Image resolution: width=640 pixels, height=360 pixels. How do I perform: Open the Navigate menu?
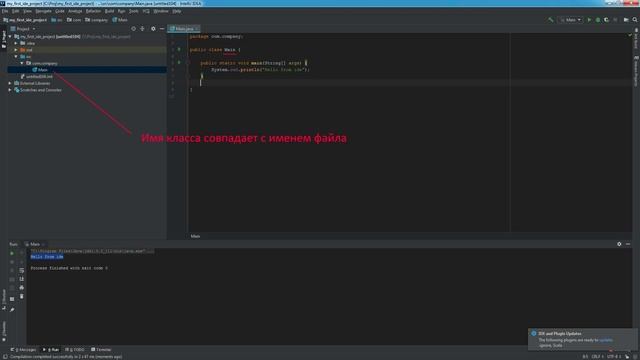pos(43,11)
